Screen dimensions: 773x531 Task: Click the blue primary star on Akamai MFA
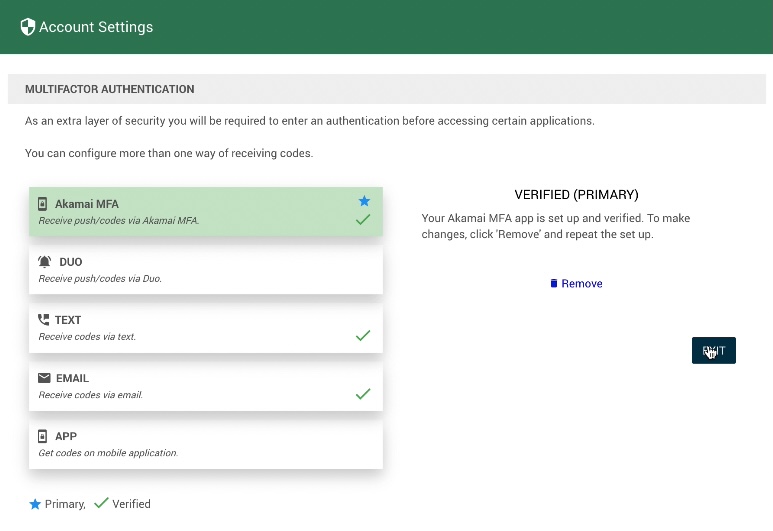364,201
